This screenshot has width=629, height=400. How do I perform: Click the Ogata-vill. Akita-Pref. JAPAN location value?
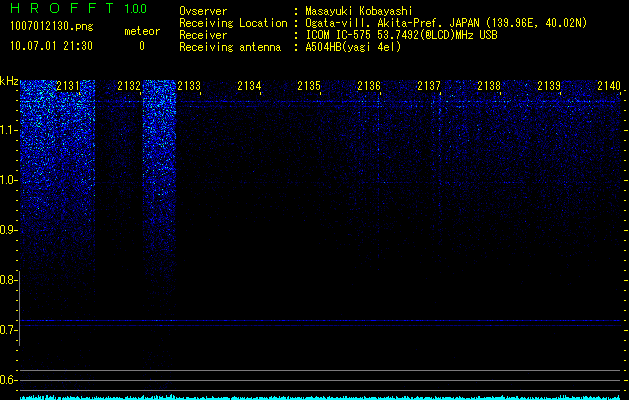click(x=446, y=23)
